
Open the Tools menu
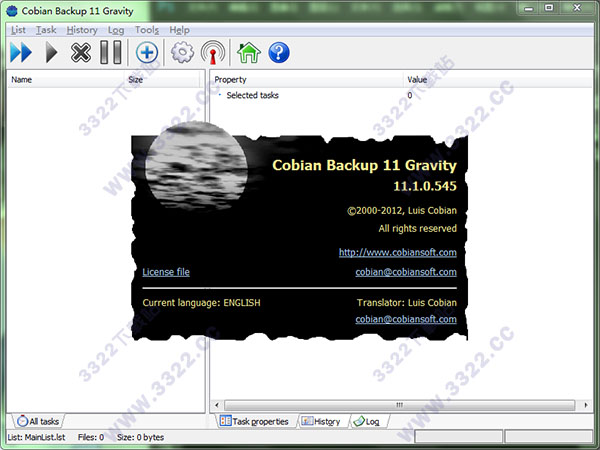[x=147, y=30]
